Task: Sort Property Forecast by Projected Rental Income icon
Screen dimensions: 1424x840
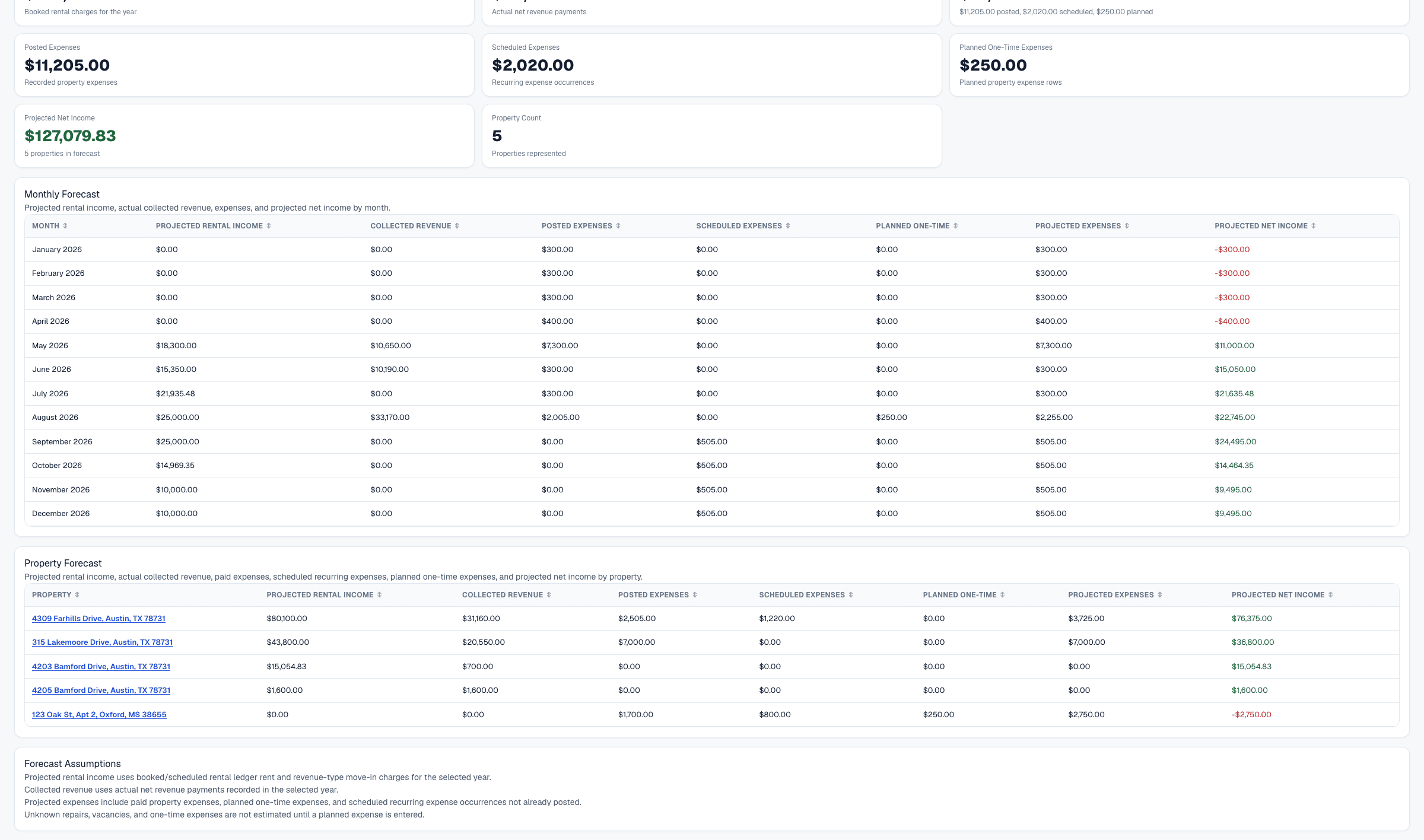Action: pyautogui.click(x=380, y=595)
